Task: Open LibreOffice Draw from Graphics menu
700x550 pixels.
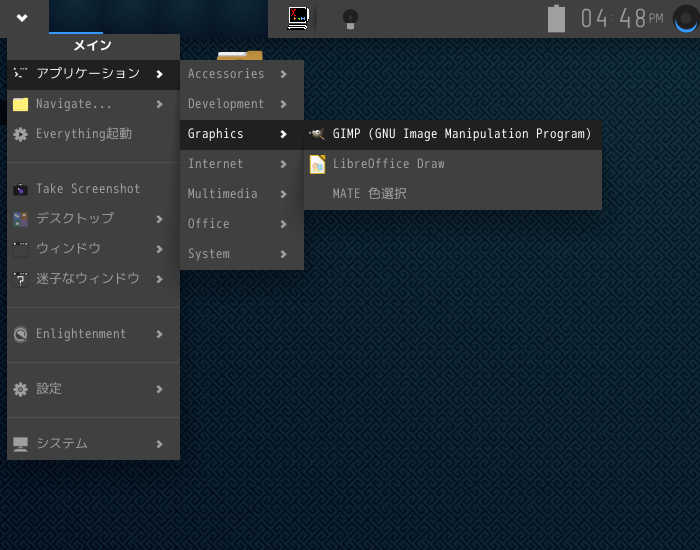Action: tap(453, 164)
